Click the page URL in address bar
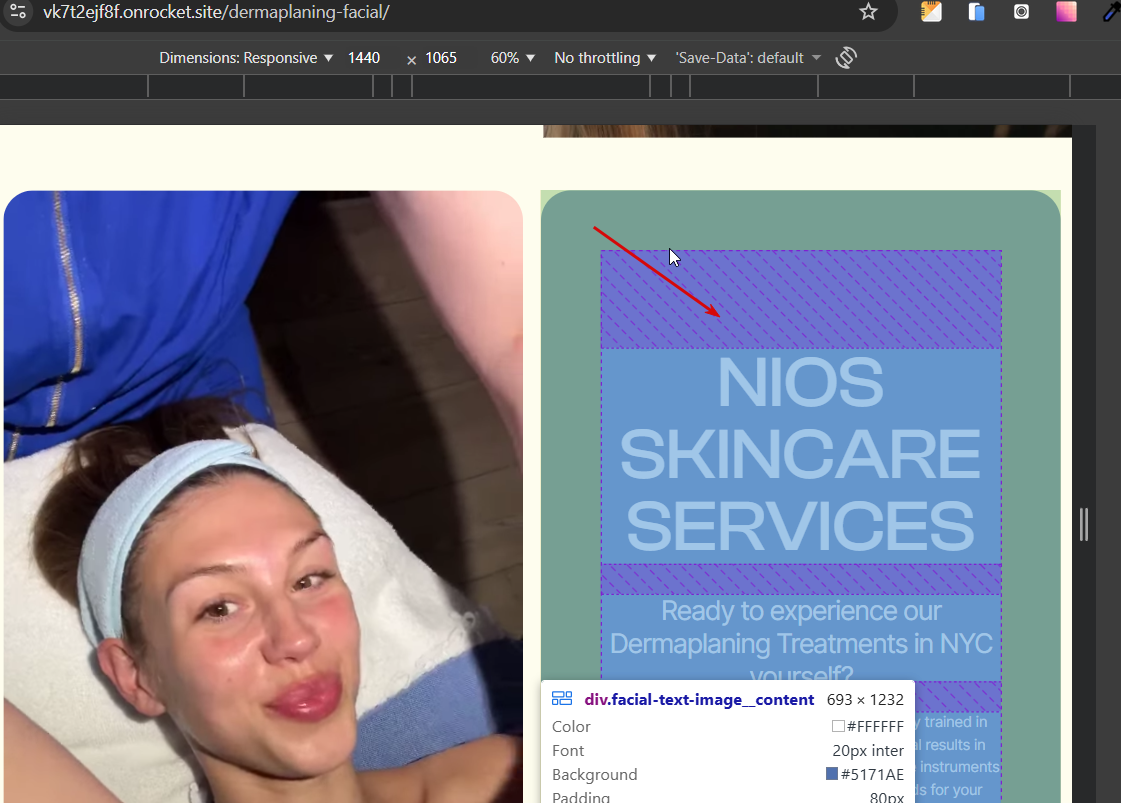The height and width of the screenshot is (803, 1121). (x=216, y=12)
